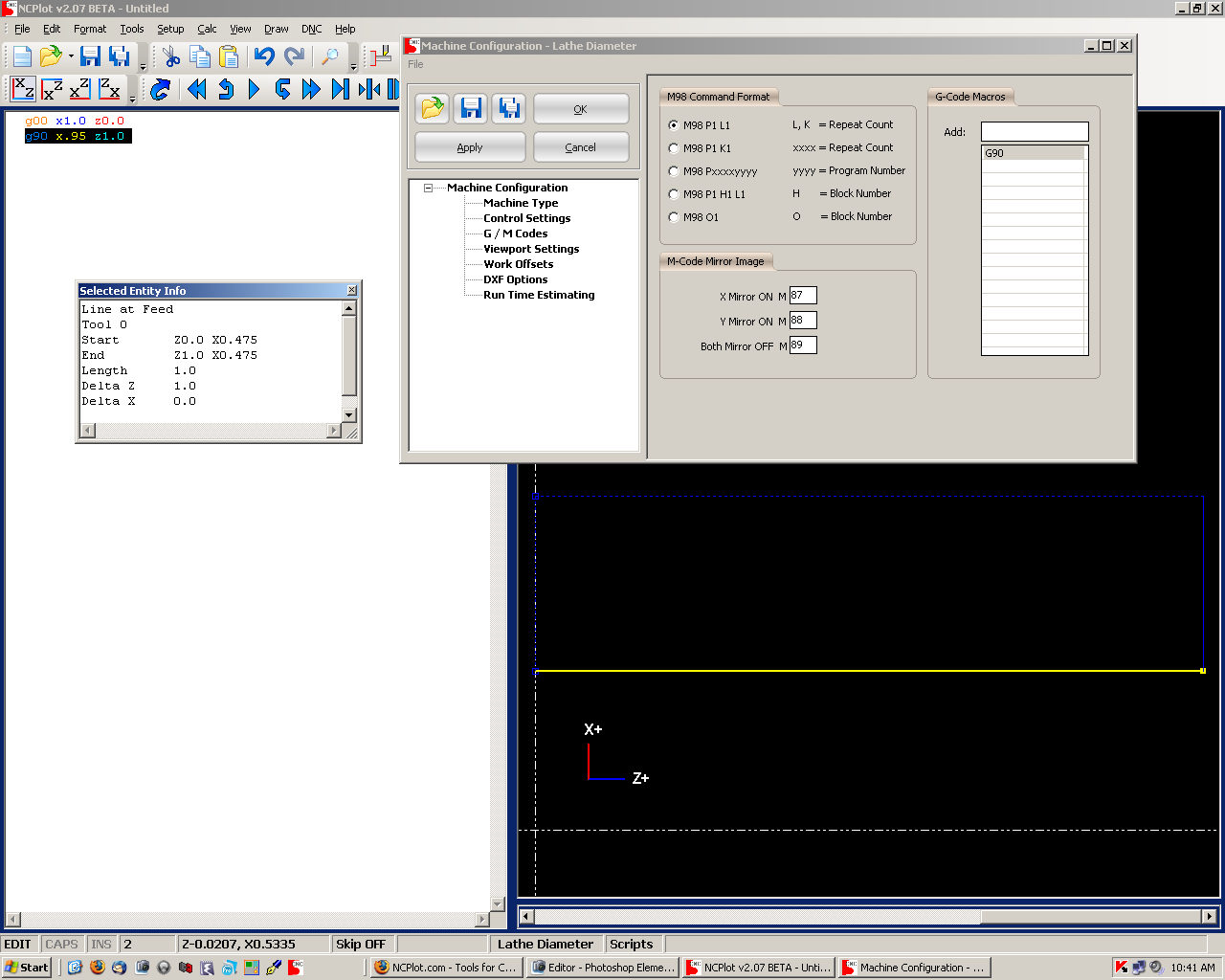1225x980 pixels.
Task: Click the horizontal scrollbar under the plot viewport
Action: coord(868,916)
